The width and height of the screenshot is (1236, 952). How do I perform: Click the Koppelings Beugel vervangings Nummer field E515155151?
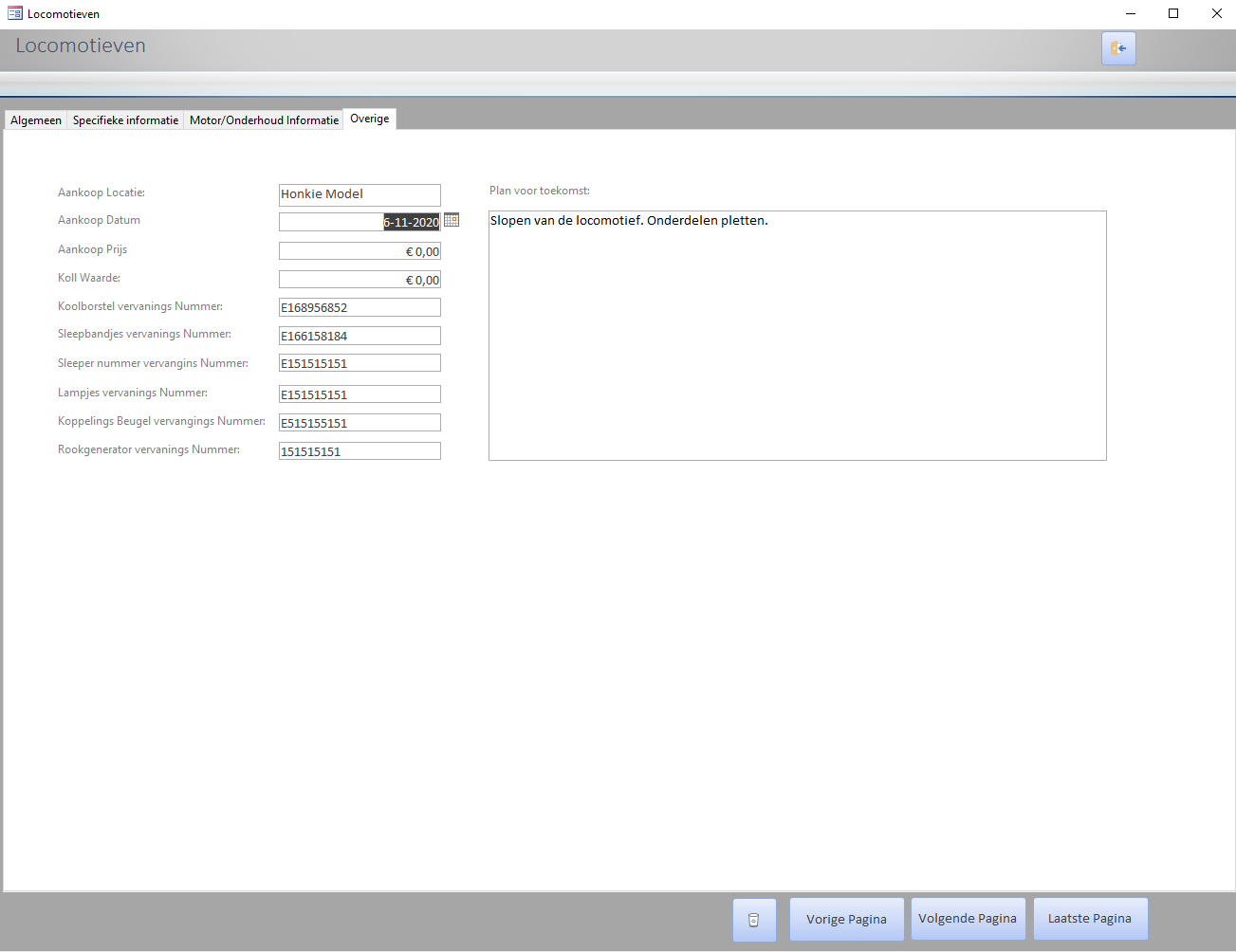pos(360,423)
